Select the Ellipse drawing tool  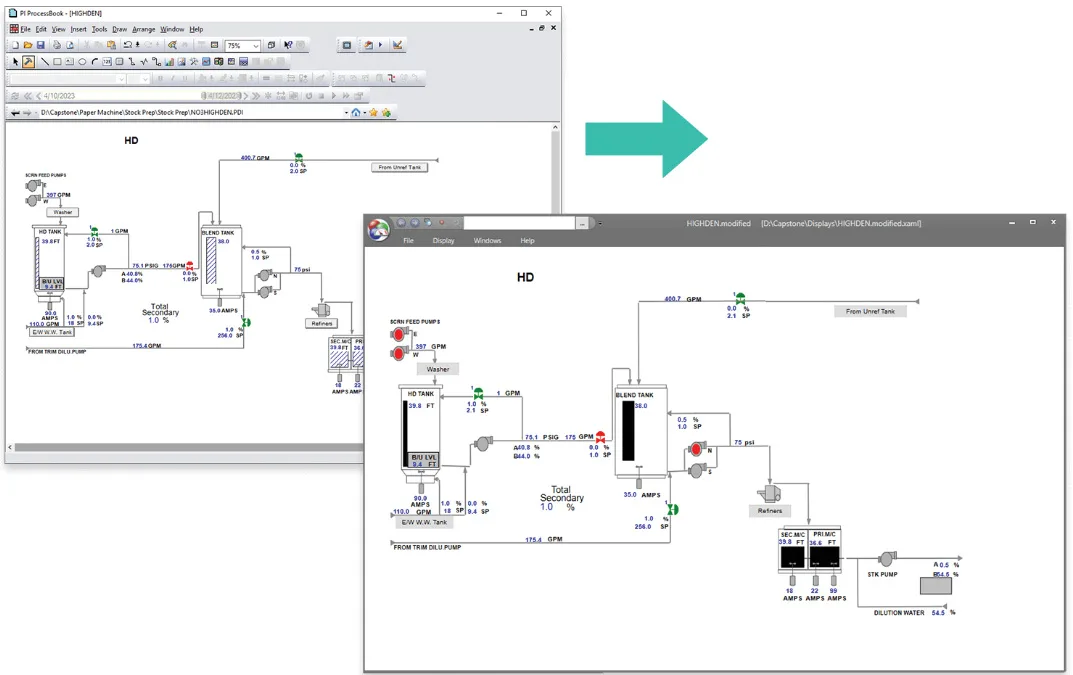click(82, 62)
